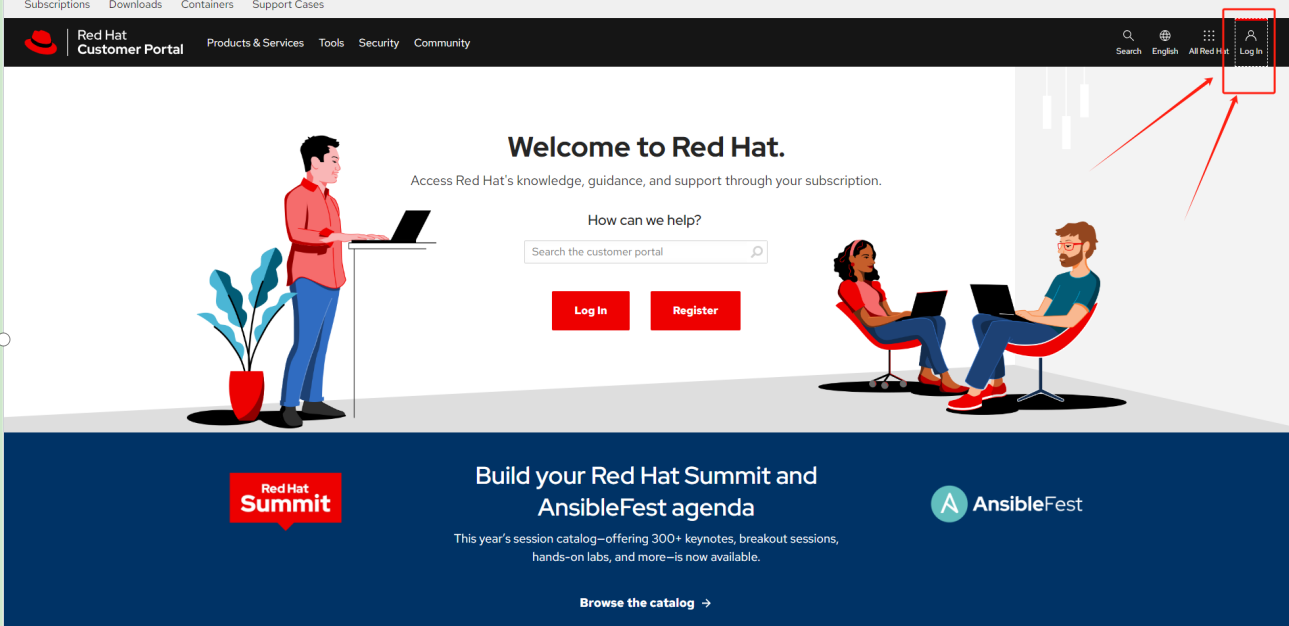Click the Welcome to Red Hat. heading

(x=646, y=147)
